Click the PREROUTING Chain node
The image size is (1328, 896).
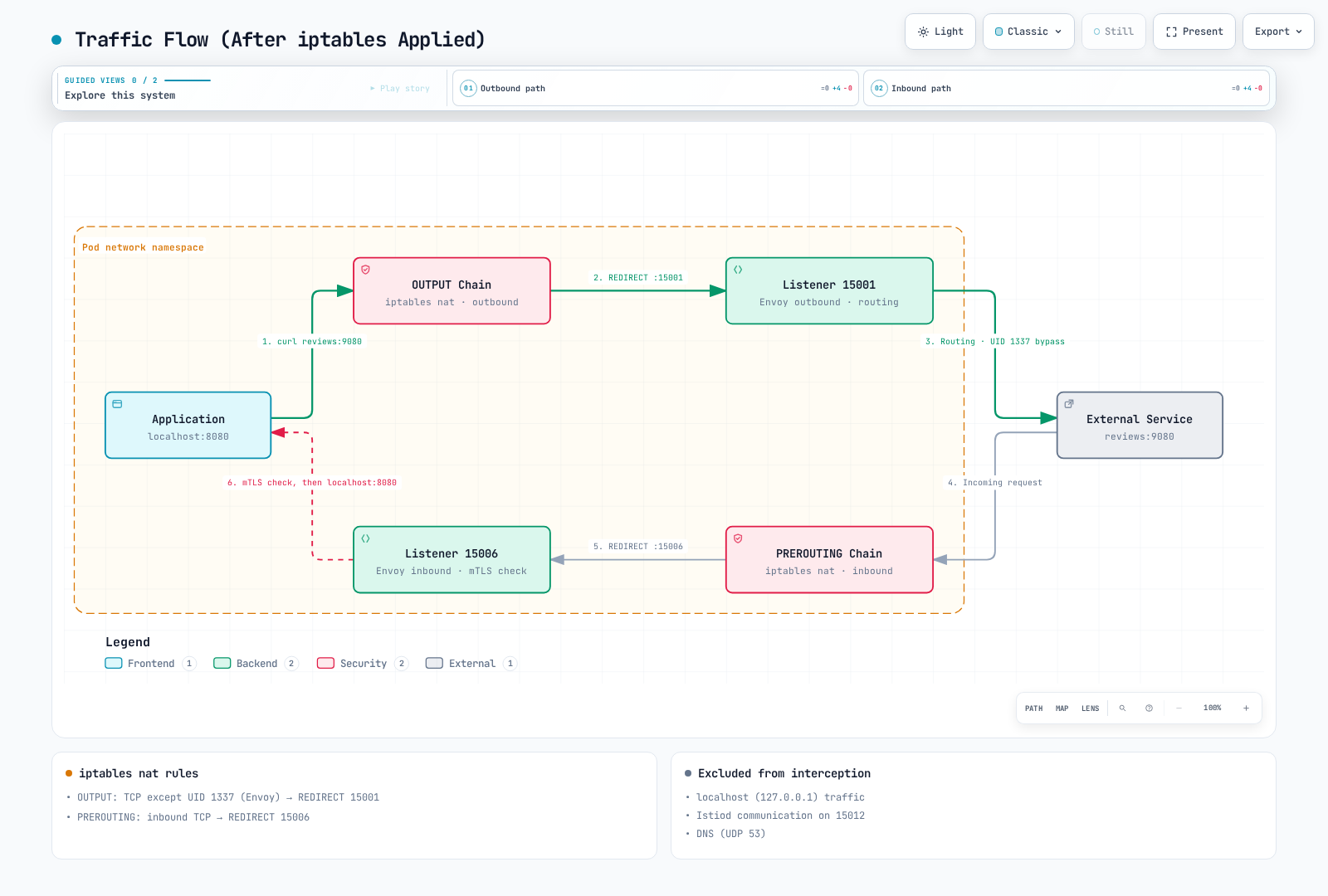[829, 559]
